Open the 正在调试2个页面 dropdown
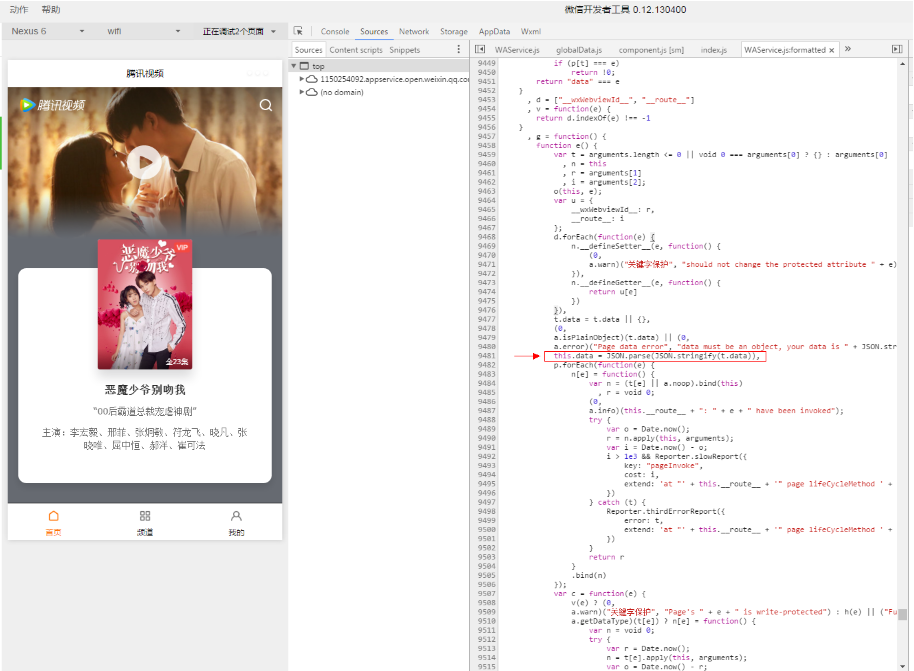914x671 pixels. [x=239, y=31]
